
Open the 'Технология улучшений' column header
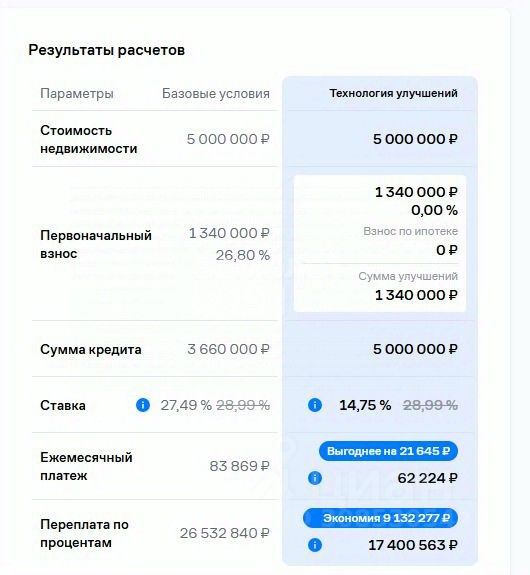pyautogui.click(x=393, y=93)
